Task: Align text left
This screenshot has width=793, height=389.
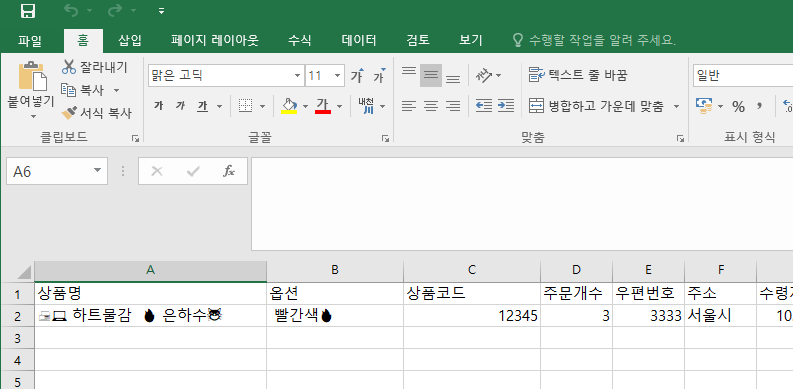Action: tap(409, 106)
